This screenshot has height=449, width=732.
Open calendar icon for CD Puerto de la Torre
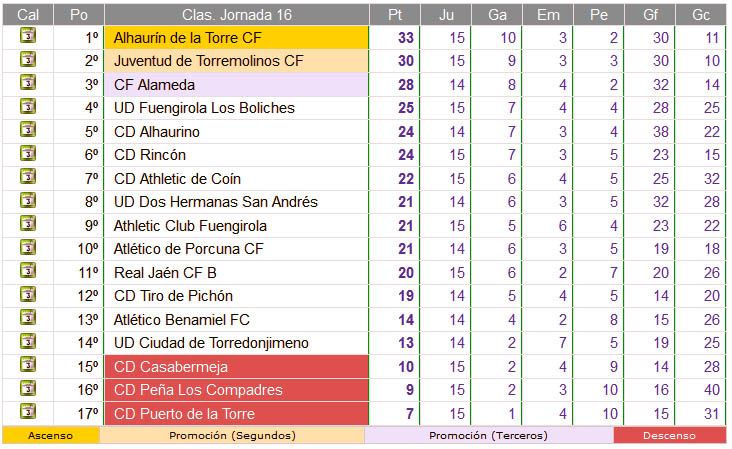[28, 411]
